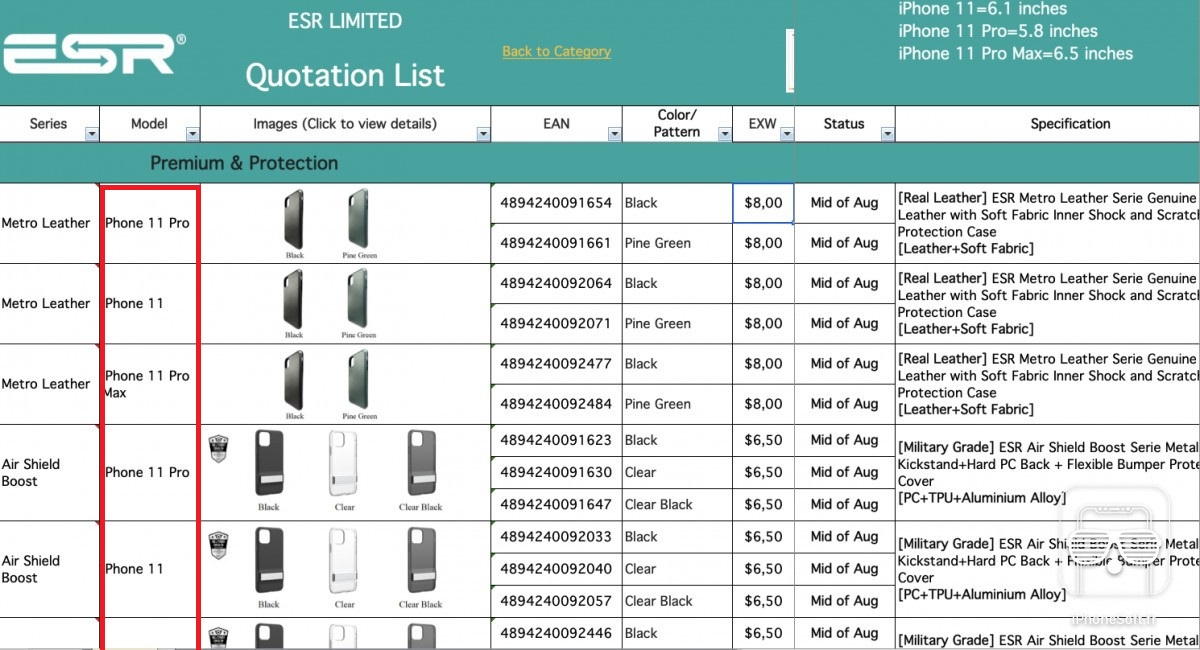The width and height of the screenshot is (1200, 650).
Task: Follow the Back to Category link
Action: [x=556, y=51]
